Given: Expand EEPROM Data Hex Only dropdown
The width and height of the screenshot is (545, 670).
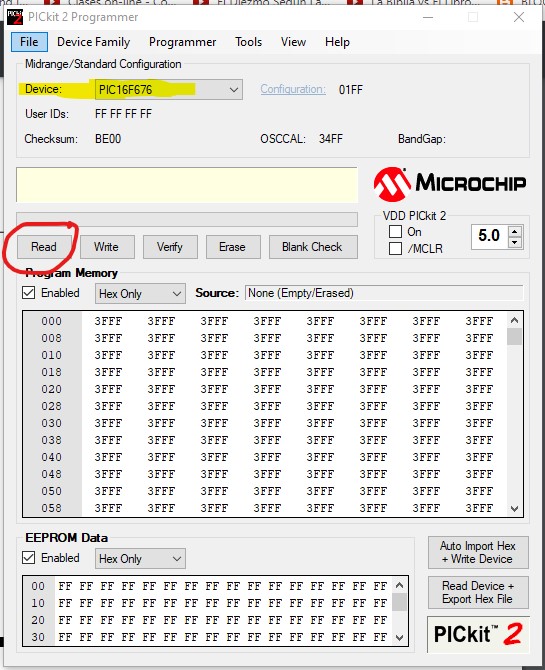Looking at the screenshot, I should coord(140,558).
